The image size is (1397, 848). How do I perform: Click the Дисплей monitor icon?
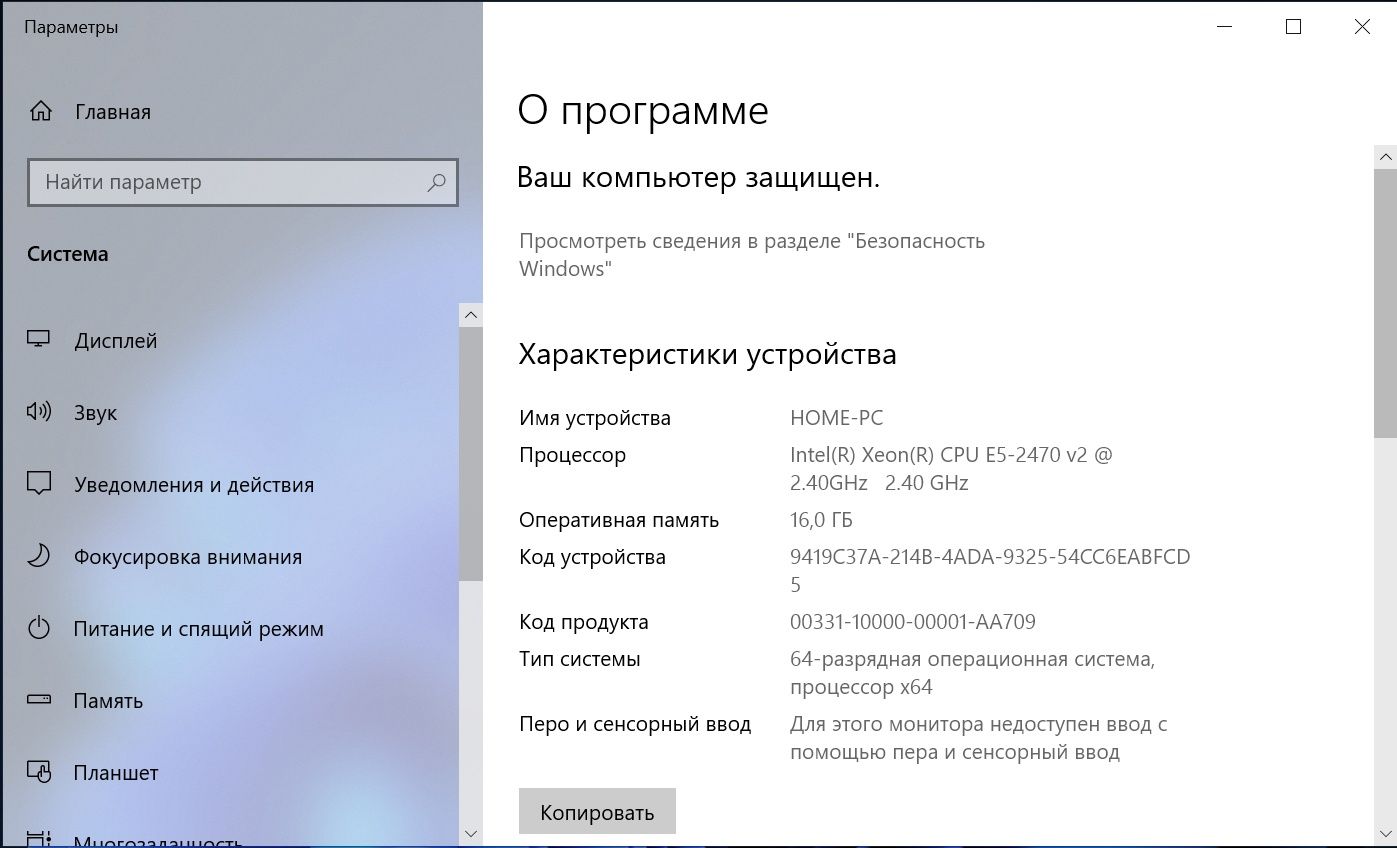click(39, 340)
